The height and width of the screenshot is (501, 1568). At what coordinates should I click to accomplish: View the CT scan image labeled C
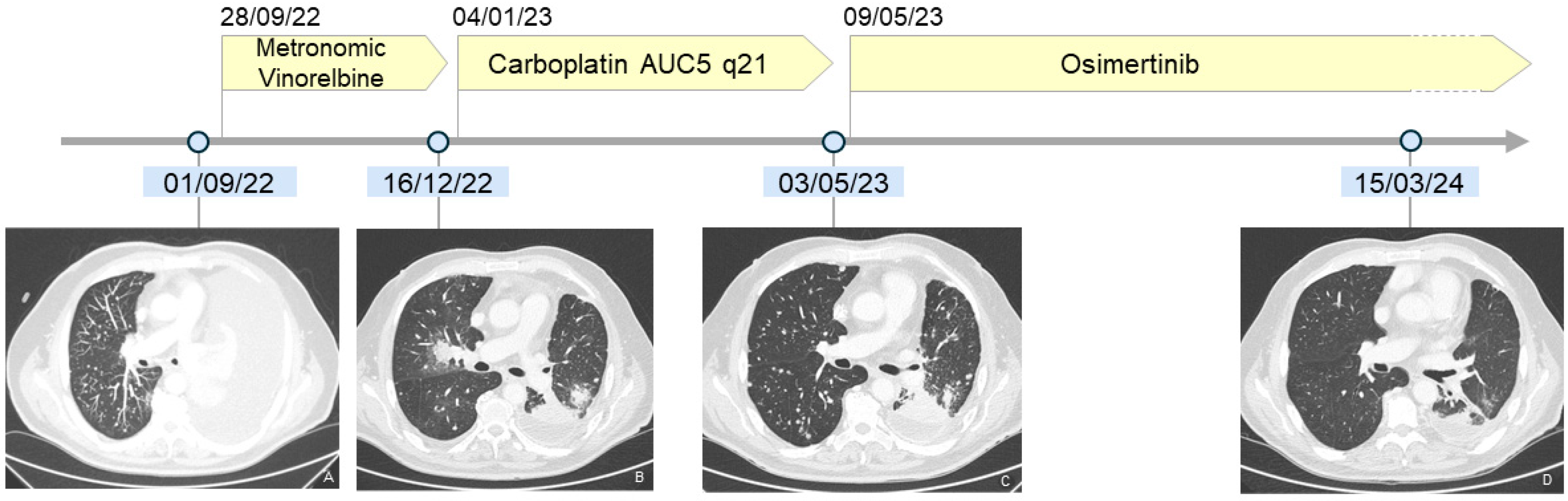[861, 359]
